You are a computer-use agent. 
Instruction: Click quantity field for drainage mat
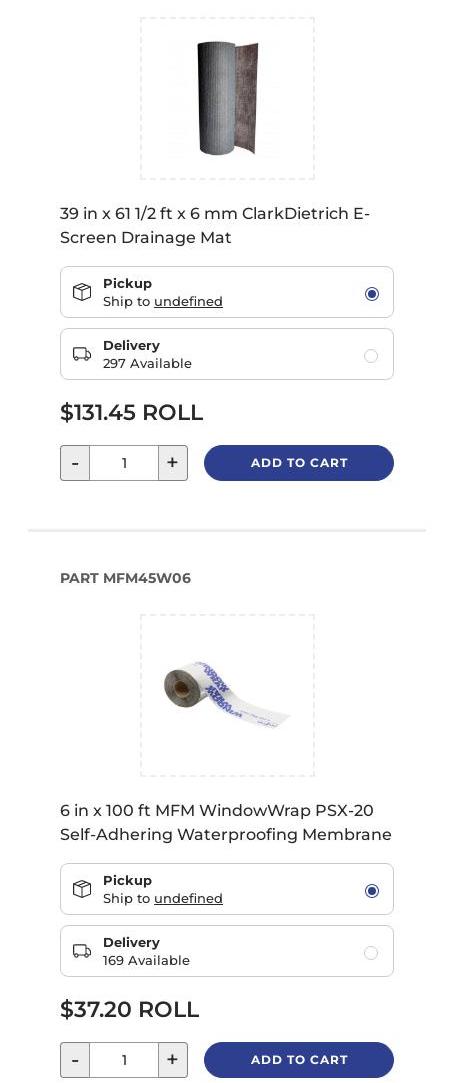click(124, 463)
